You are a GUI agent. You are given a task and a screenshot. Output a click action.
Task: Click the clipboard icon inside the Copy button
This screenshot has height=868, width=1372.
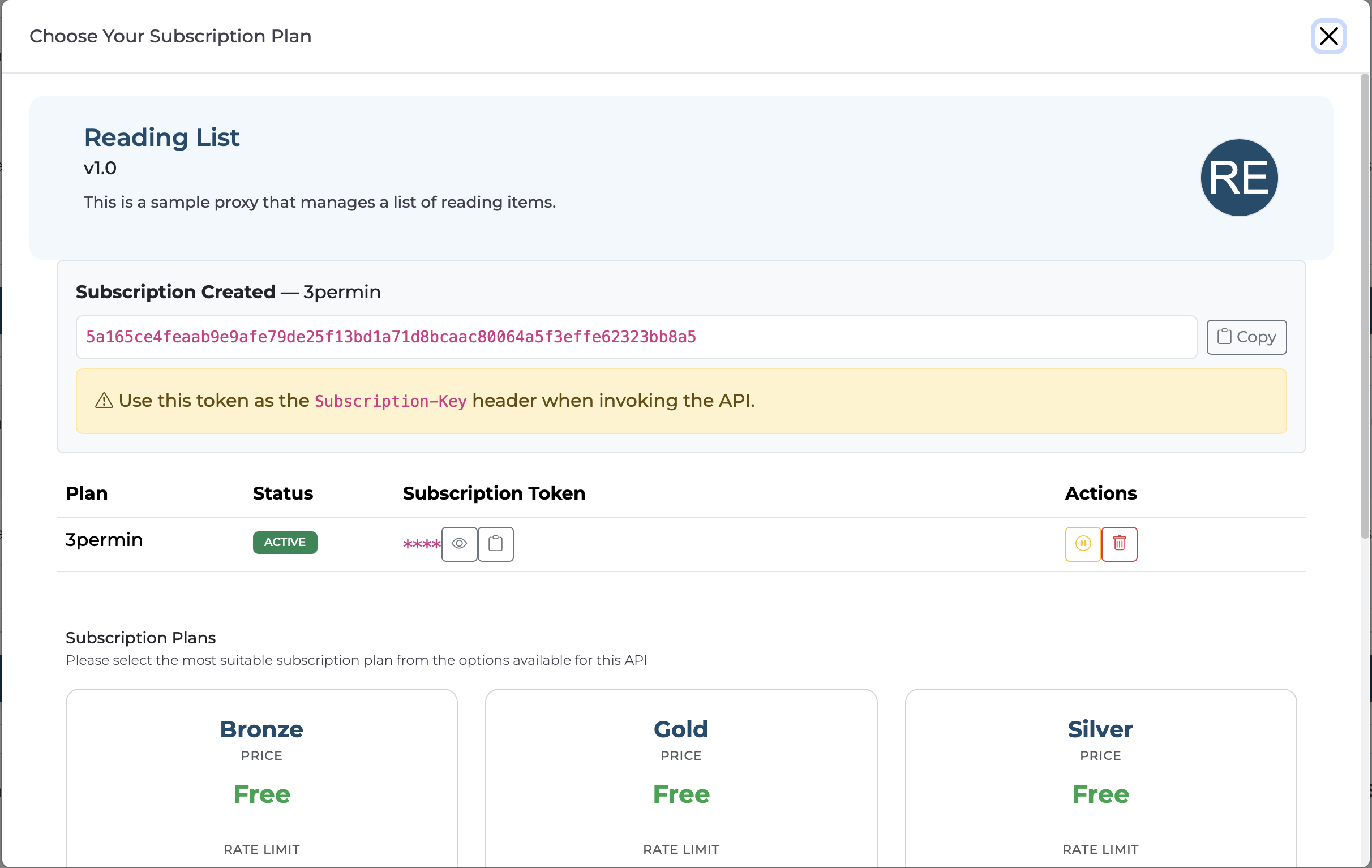(1224, 336)
